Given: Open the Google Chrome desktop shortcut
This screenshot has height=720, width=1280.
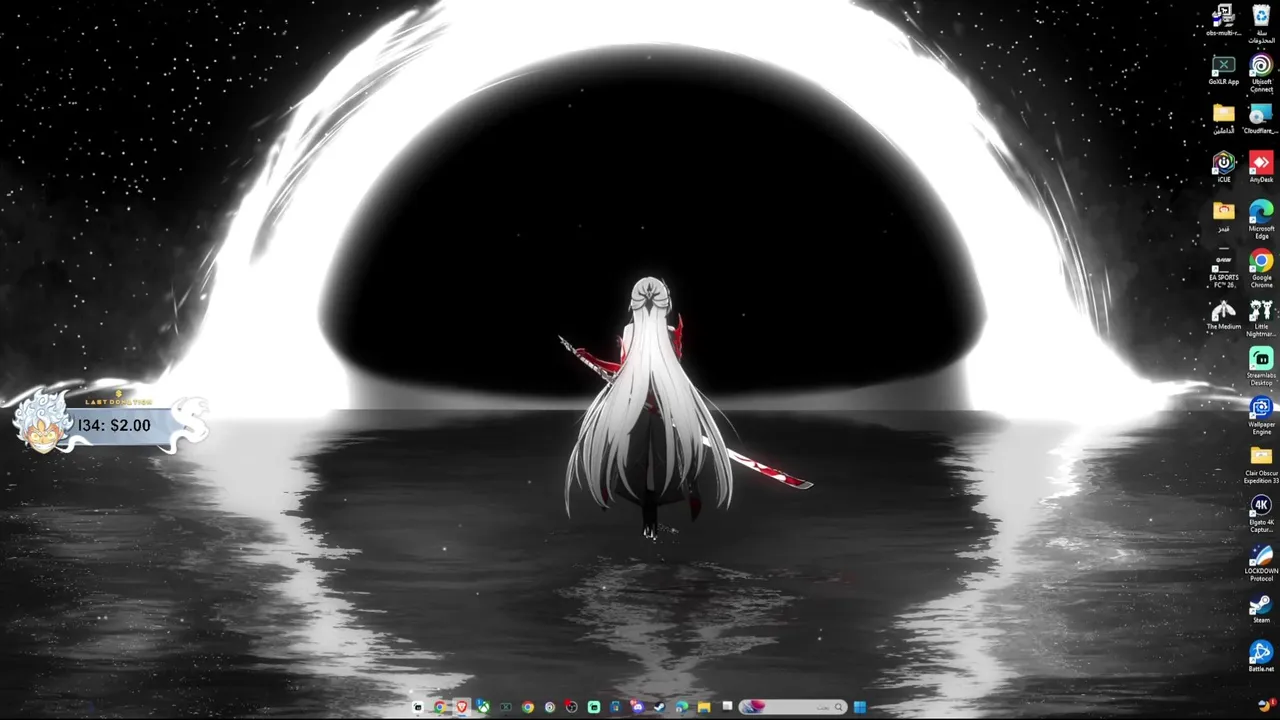Looking at the screenshot, I should (x=1261, y=270).
